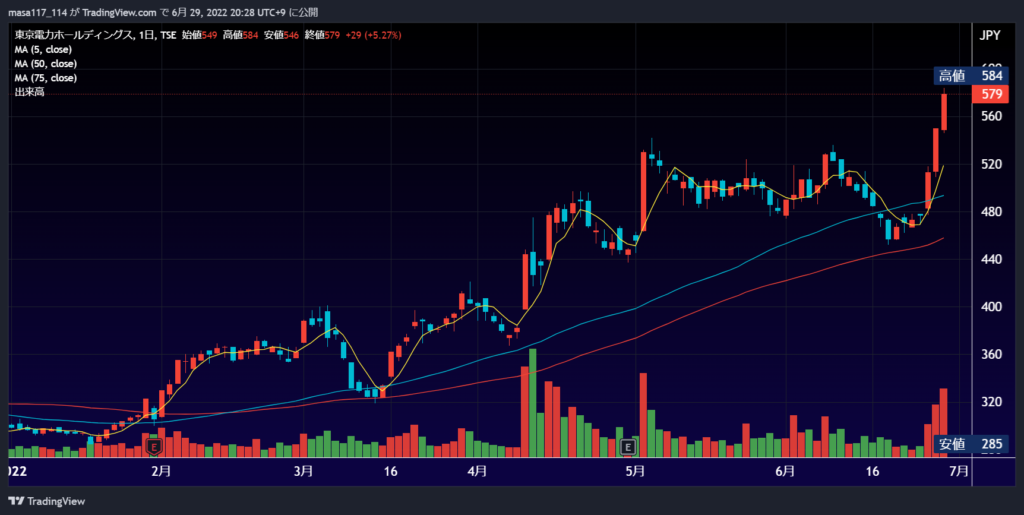Screen dimensions: 1024x515
Task: Click the 520 price axis value
Action: pyautogui.click(x=991, y=164)
